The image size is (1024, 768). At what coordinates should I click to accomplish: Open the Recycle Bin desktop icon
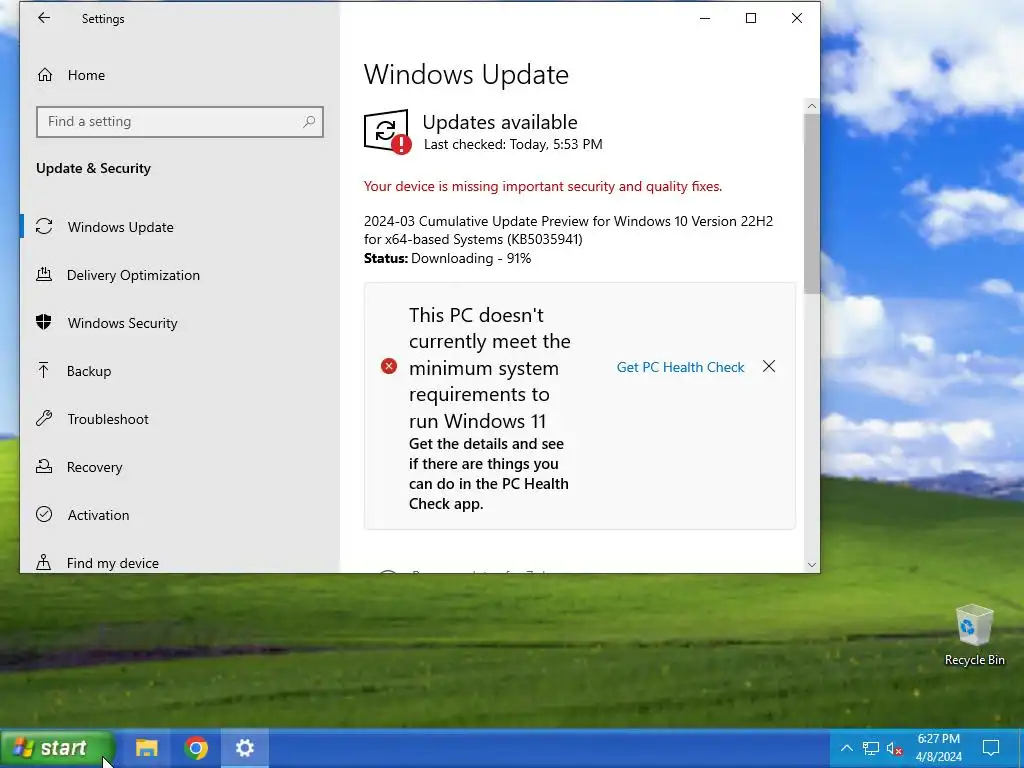[974, 635]
